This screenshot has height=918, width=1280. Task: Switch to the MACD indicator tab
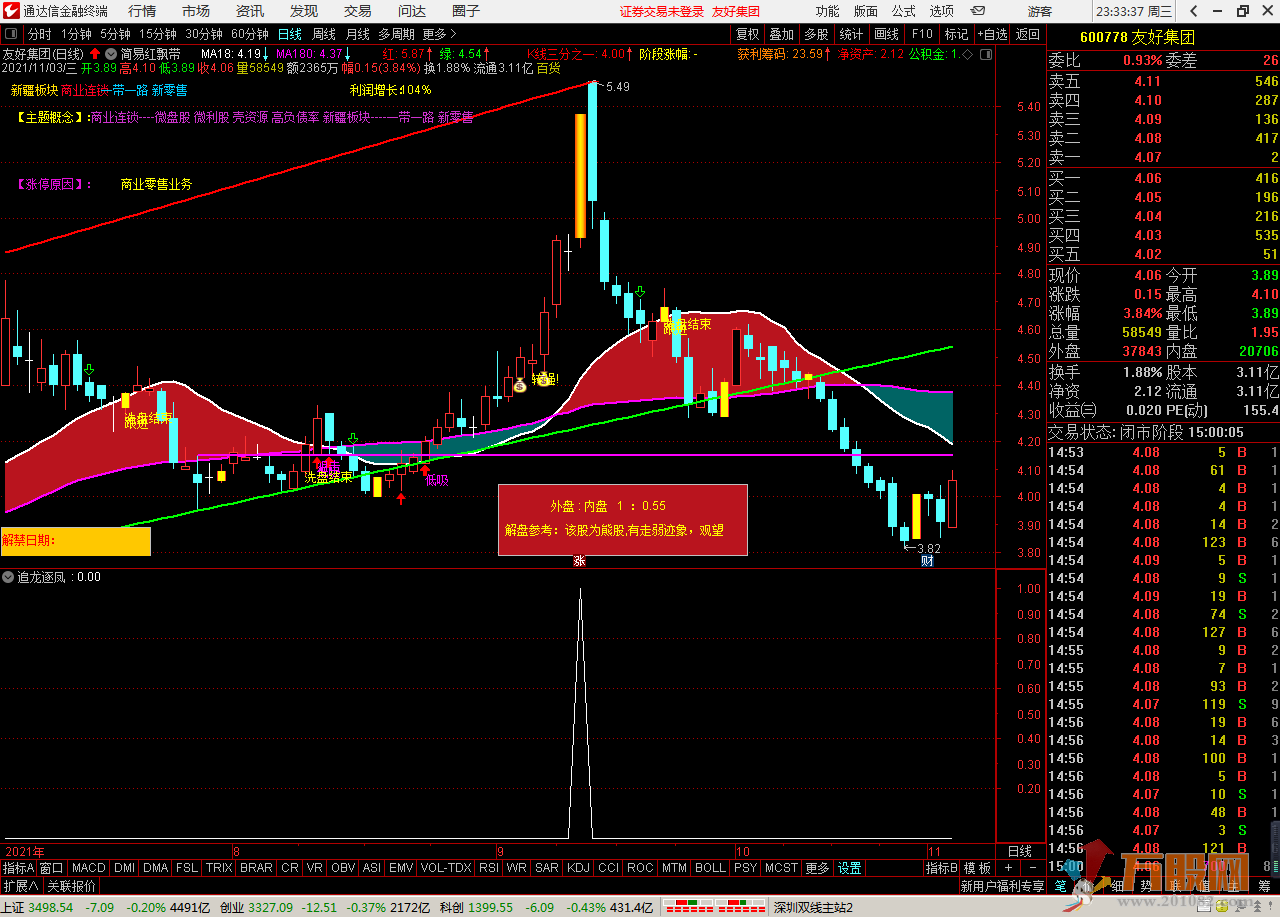[88, 868]
